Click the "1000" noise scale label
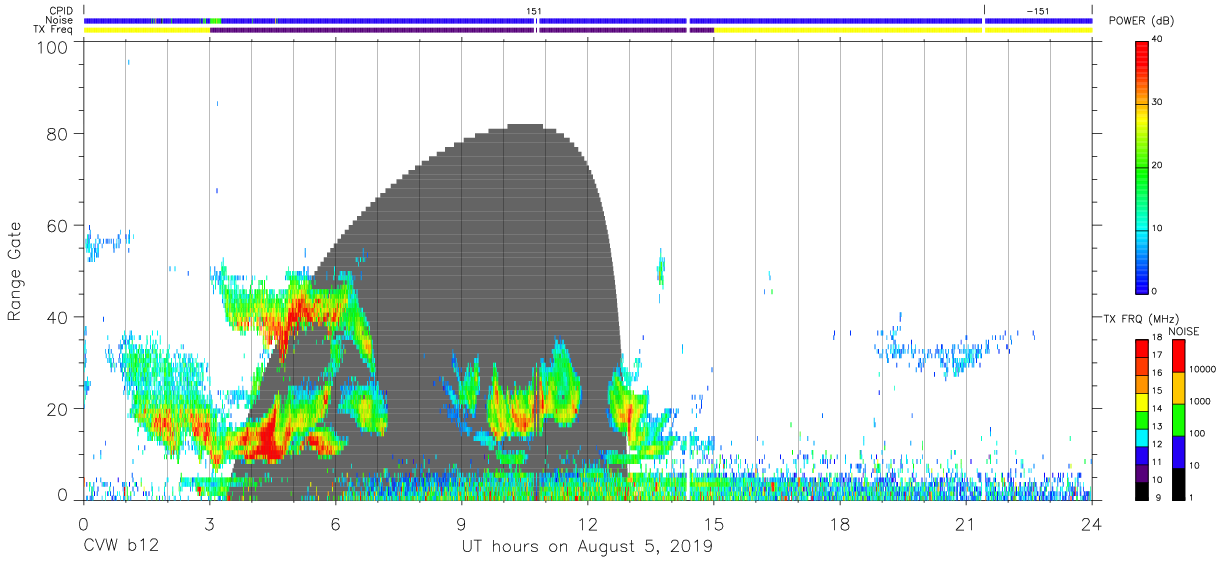This screenshot has height=567, width=1228. [x=1201, y=401]
